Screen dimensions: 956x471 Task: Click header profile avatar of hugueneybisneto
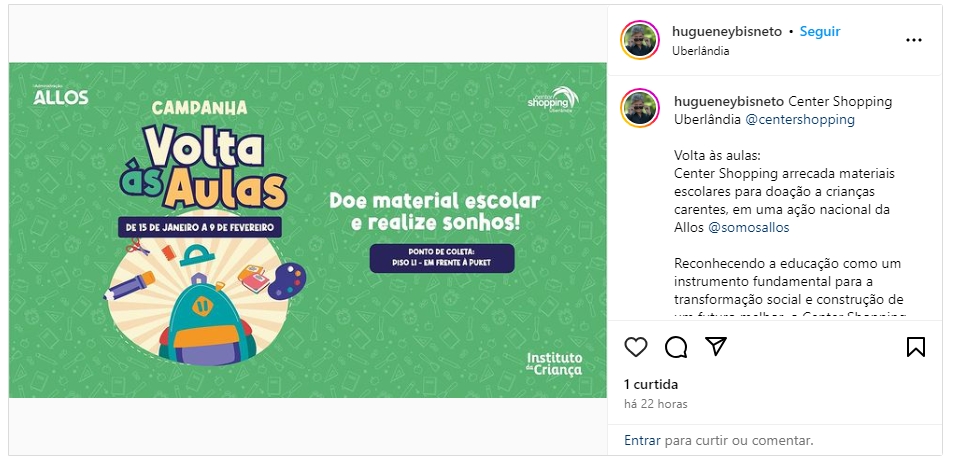640,40
